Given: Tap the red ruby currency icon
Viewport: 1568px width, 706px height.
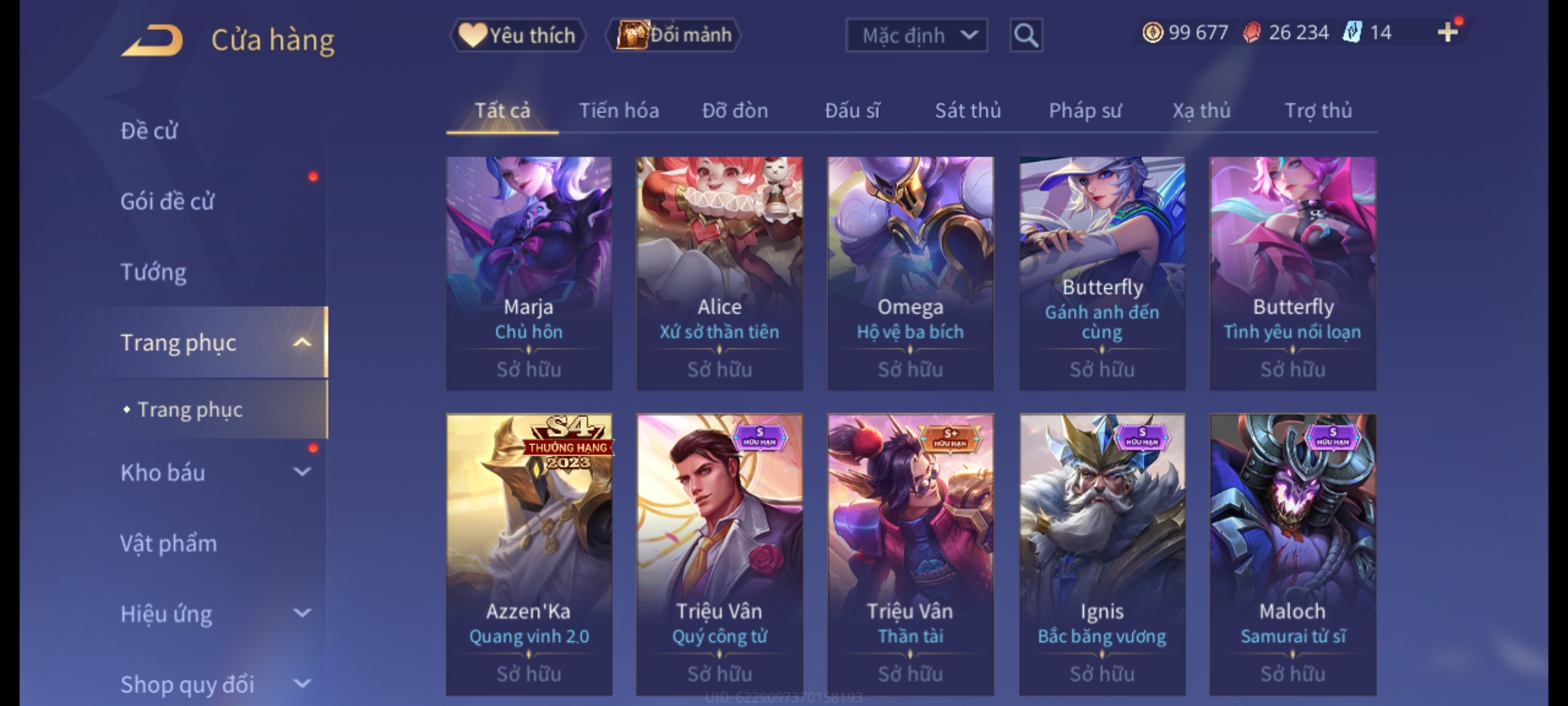Looking at the screenshot, I should [1252, 32].
